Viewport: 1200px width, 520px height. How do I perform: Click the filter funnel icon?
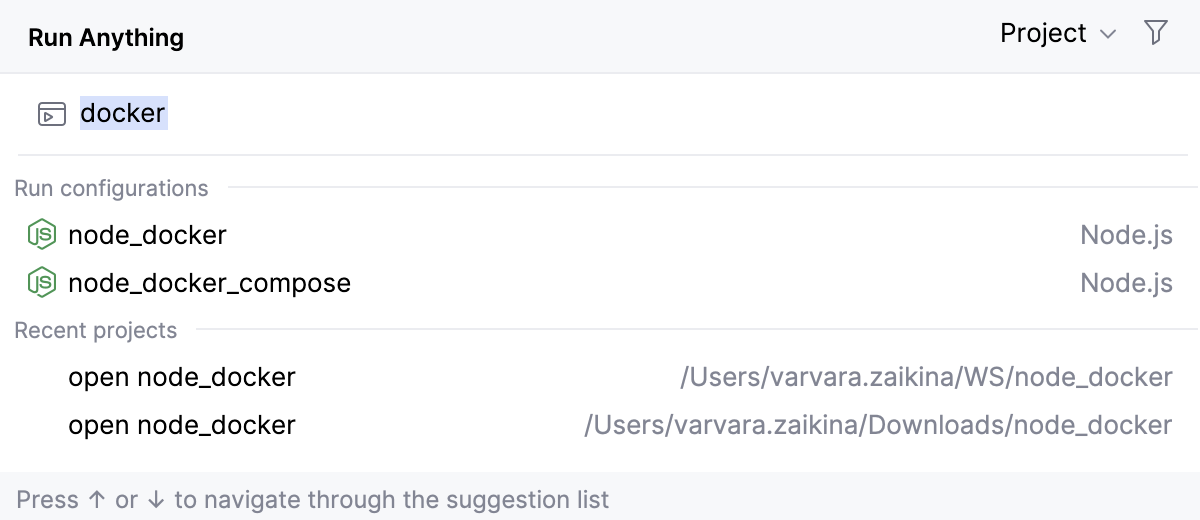tap(1155, 34)
